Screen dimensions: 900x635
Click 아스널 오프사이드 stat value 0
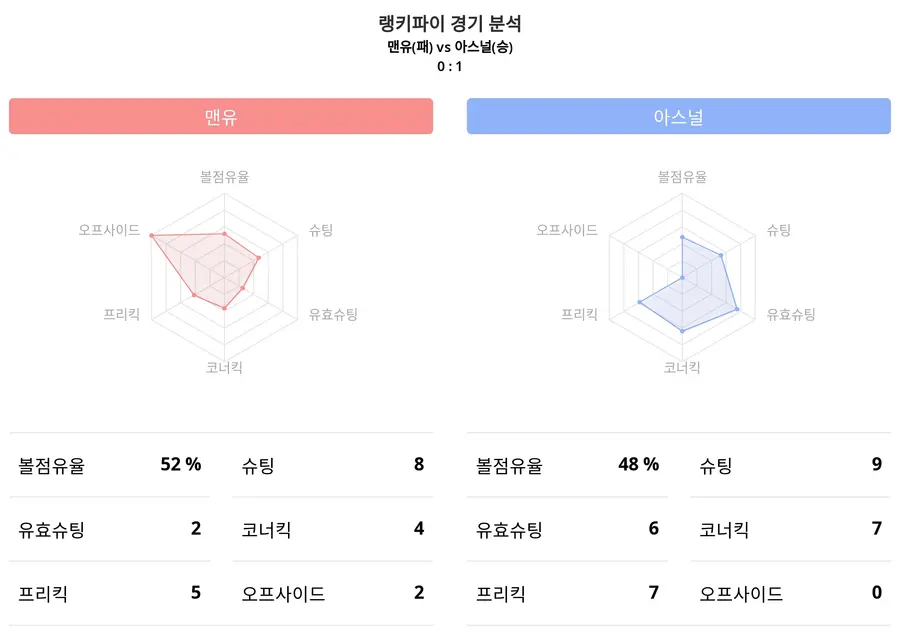pyautogui.click(x=876, y=593)
